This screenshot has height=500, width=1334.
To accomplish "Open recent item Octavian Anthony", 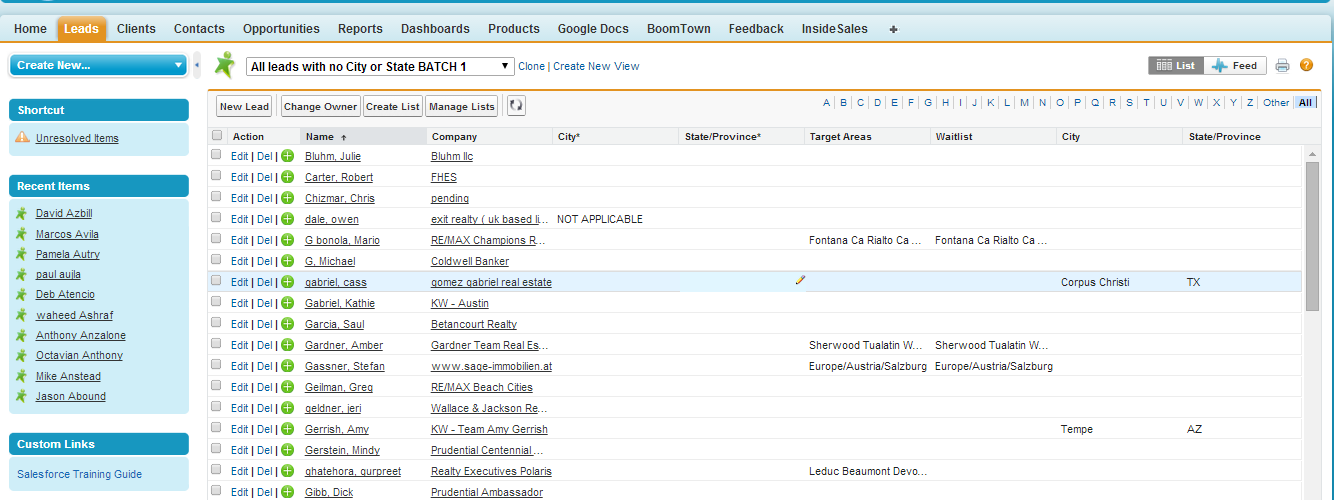I will point(79,355).
